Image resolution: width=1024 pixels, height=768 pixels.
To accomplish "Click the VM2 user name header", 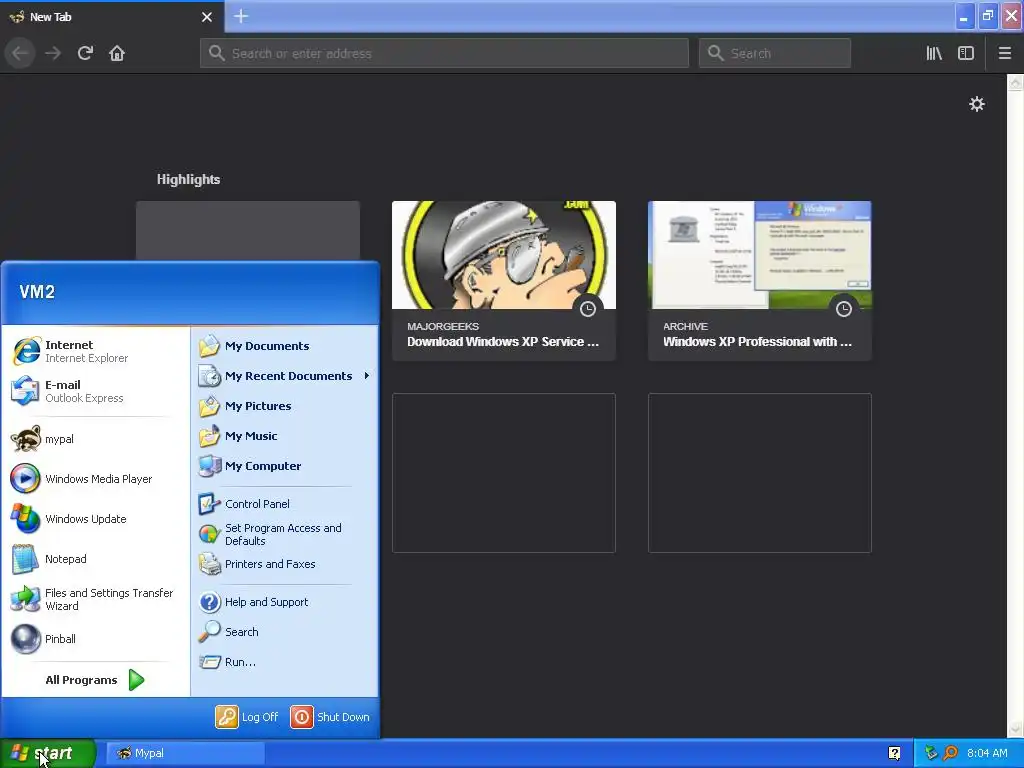I will click(x=37, y=292).
